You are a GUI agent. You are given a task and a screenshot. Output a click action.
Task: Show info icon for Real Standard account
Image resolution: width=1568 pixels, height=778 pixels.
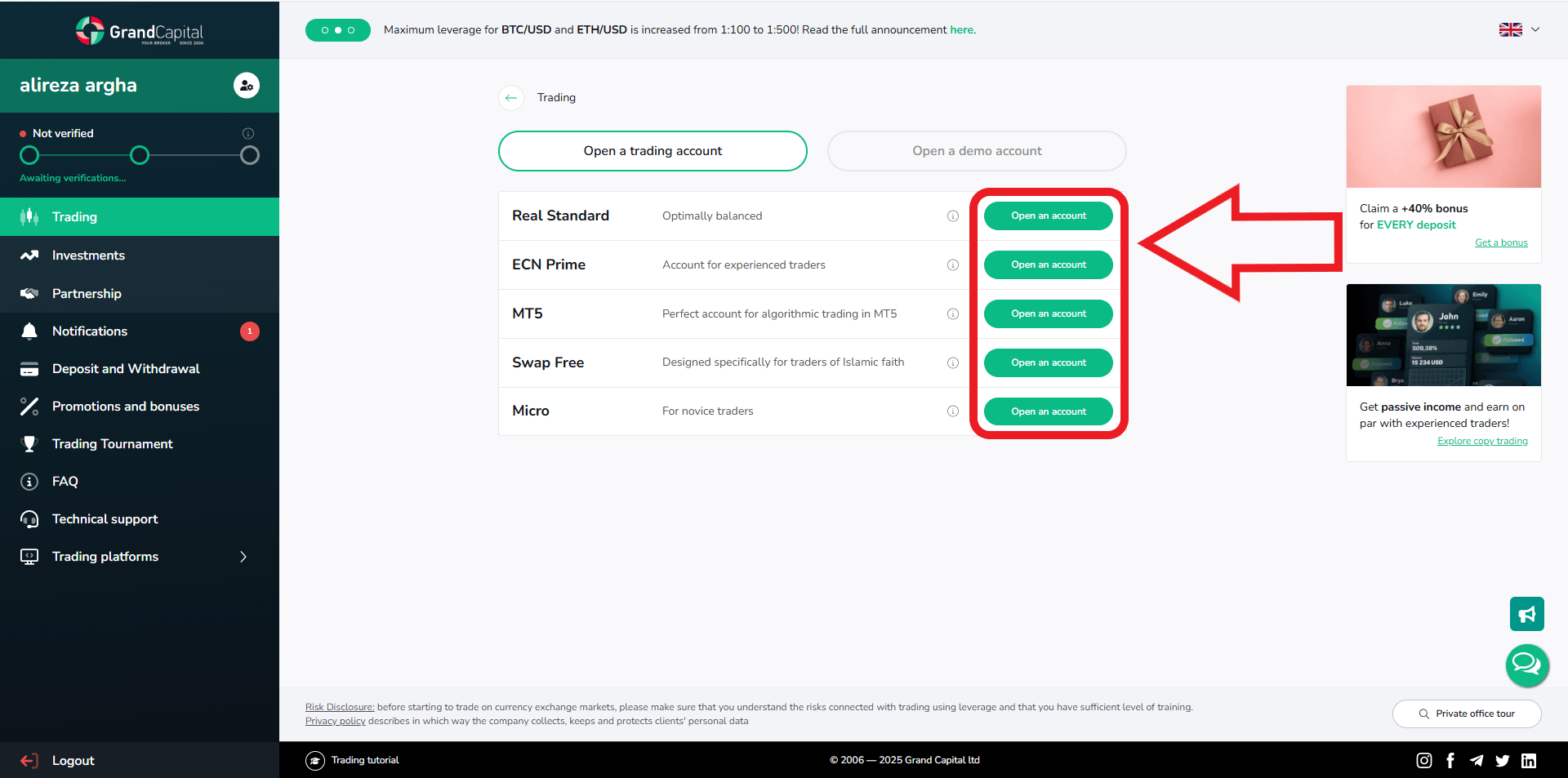pos(952,216)
